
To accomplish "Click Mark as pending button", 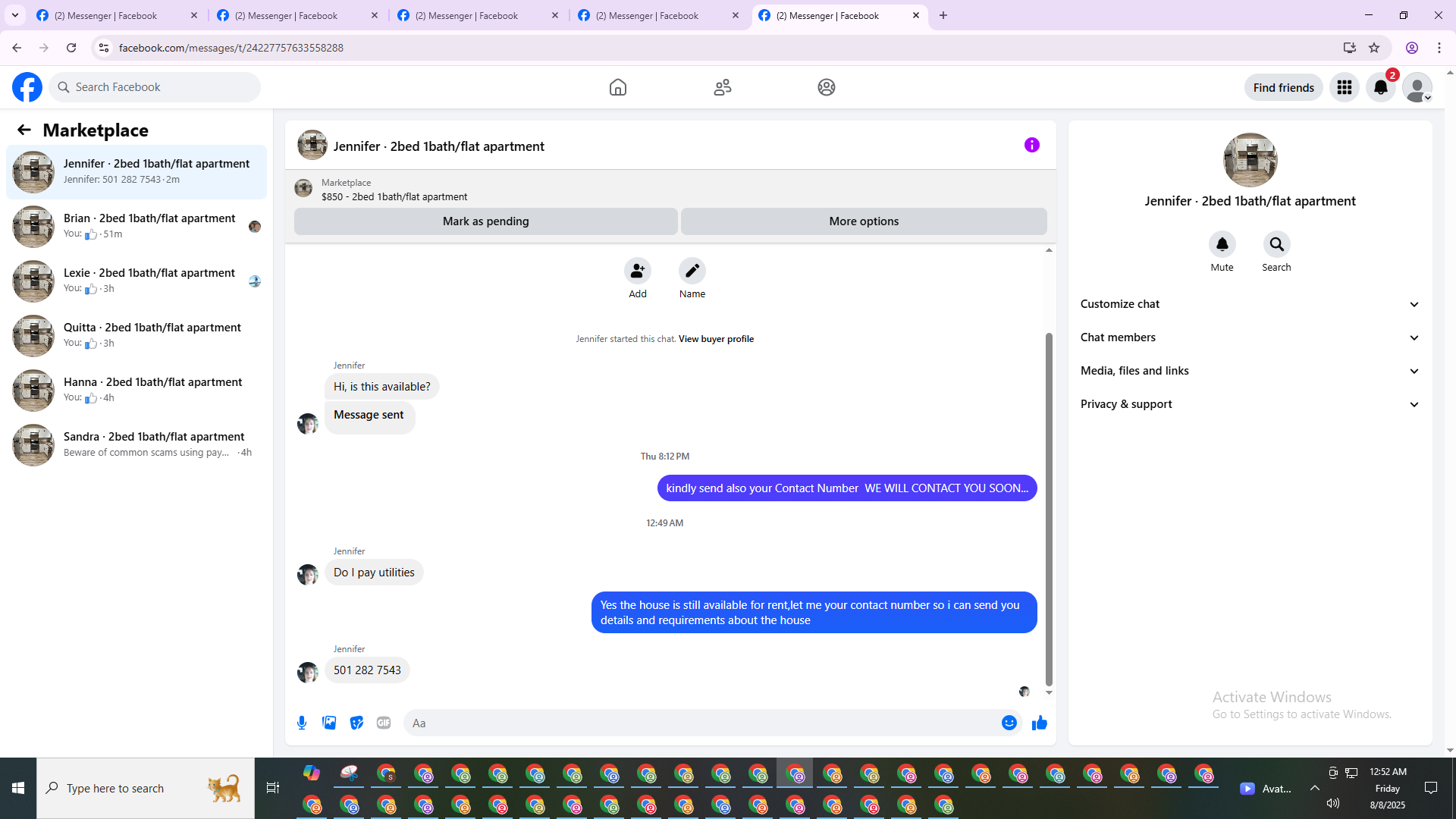I will (x=485, y=221).
